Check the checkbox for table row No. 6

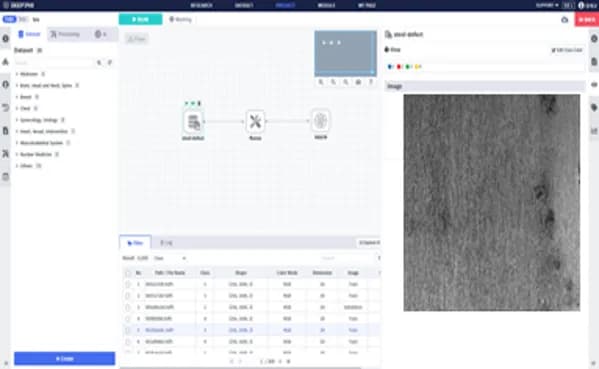[x=128, y=341]
